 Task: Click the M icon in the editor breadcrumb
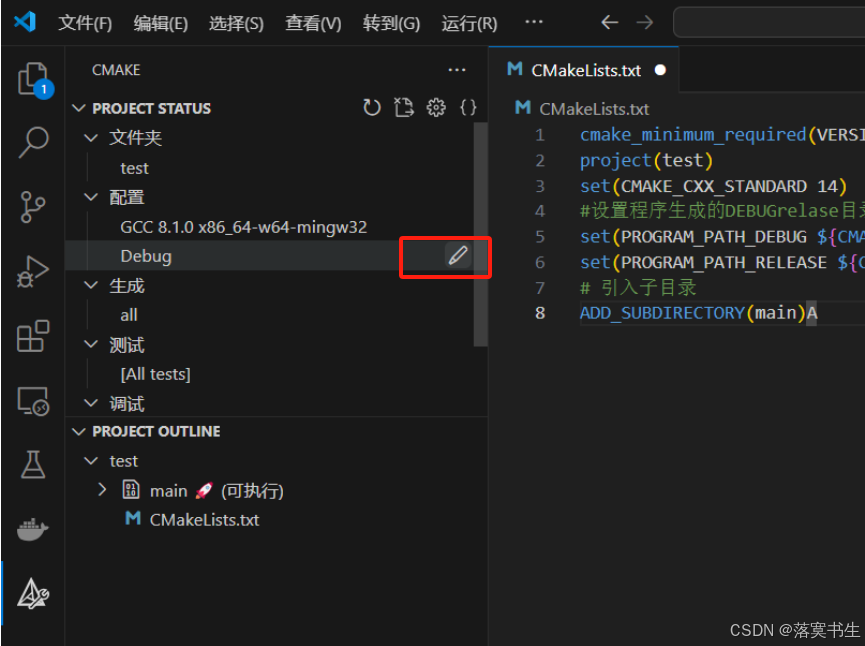[522, 107]
